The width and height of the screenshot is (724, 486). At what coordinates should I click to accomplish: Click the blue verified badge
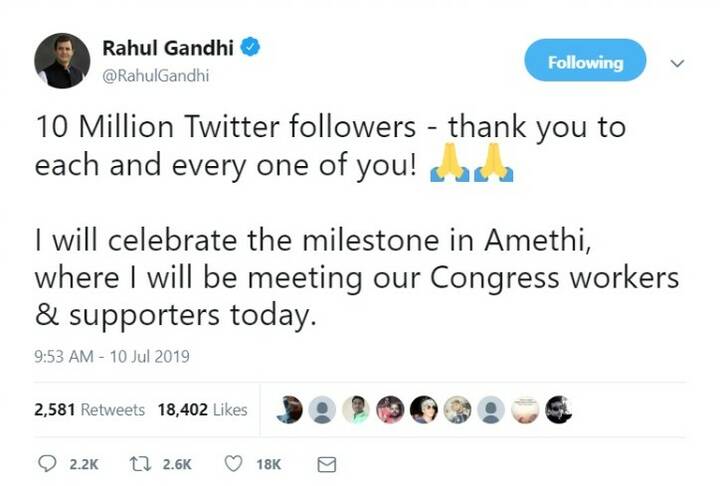tap(253, 49)
